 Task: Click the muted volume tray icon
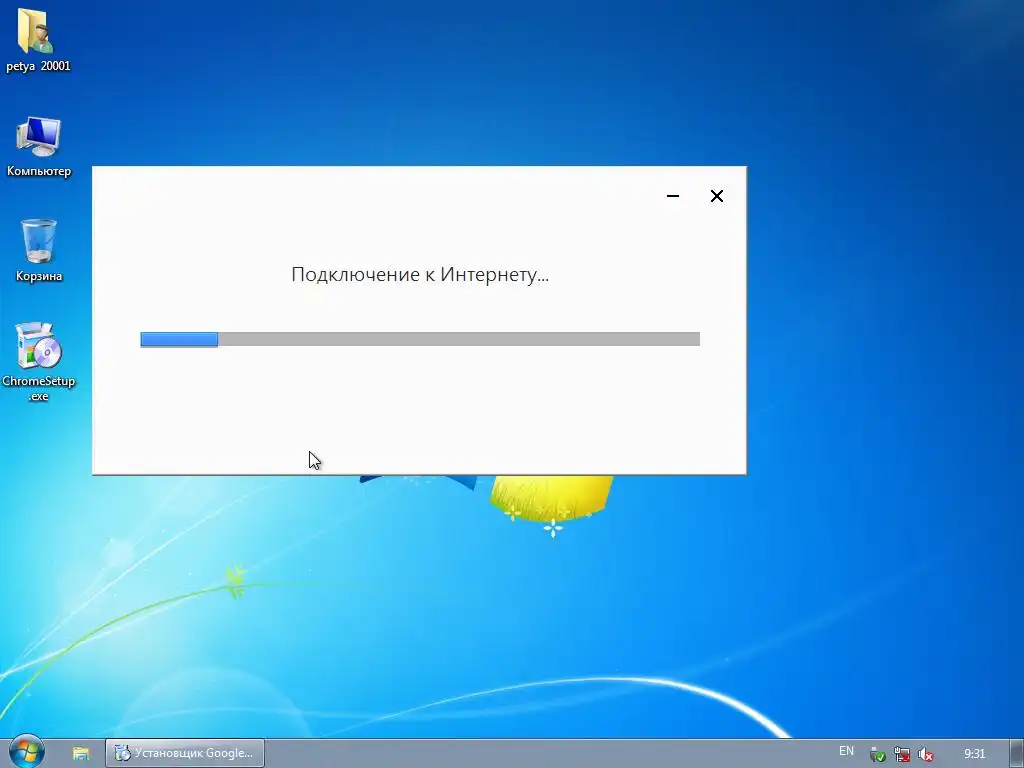[925, 754]
